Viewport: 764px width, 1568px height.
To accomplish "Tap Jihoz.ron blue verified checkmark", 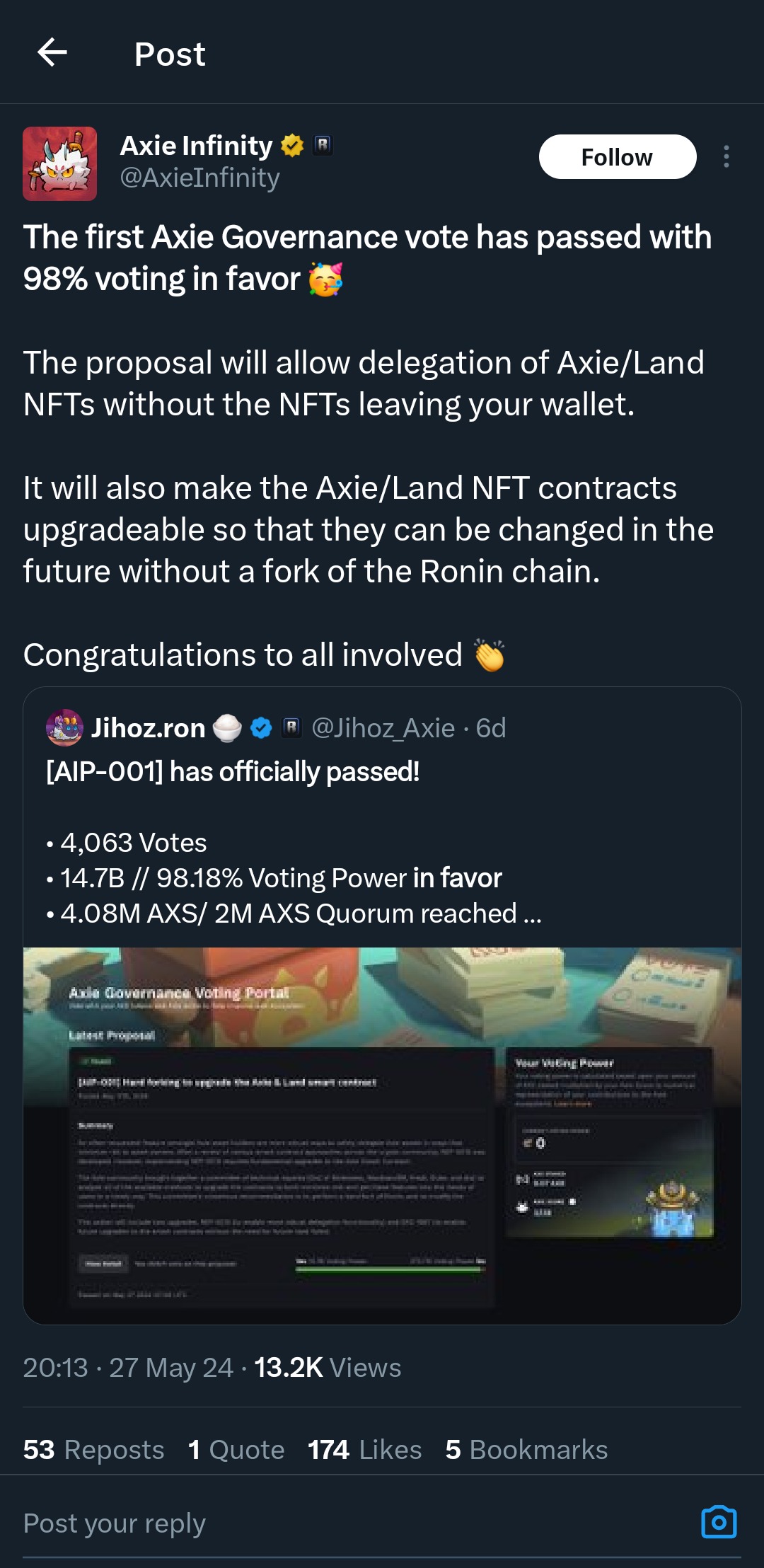I will point(261,727).
